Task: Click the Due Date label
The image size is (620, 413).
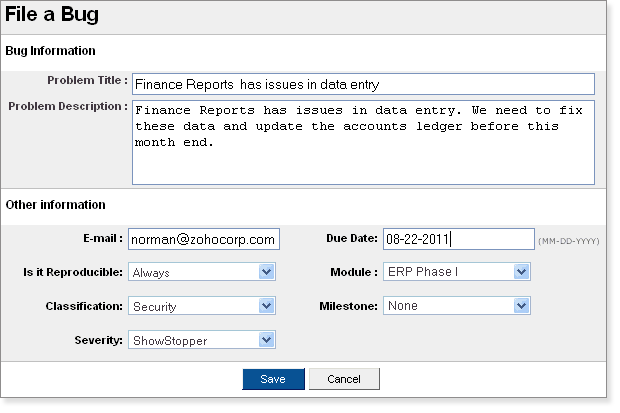Action: (352, 239)
